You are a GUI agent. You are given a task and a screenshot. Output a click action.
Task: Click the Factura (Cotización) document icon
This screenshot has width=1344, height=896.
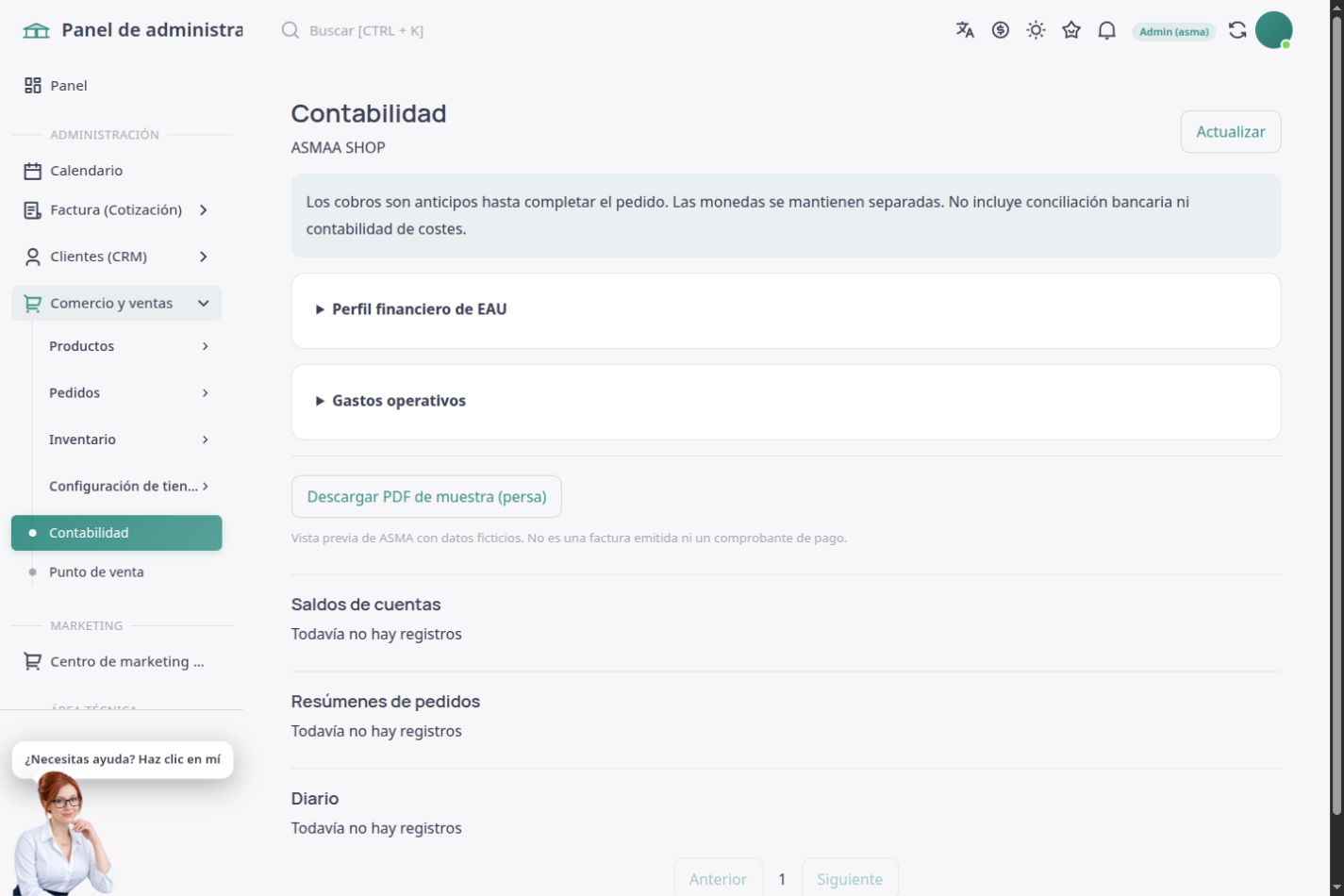pos(33,210)
